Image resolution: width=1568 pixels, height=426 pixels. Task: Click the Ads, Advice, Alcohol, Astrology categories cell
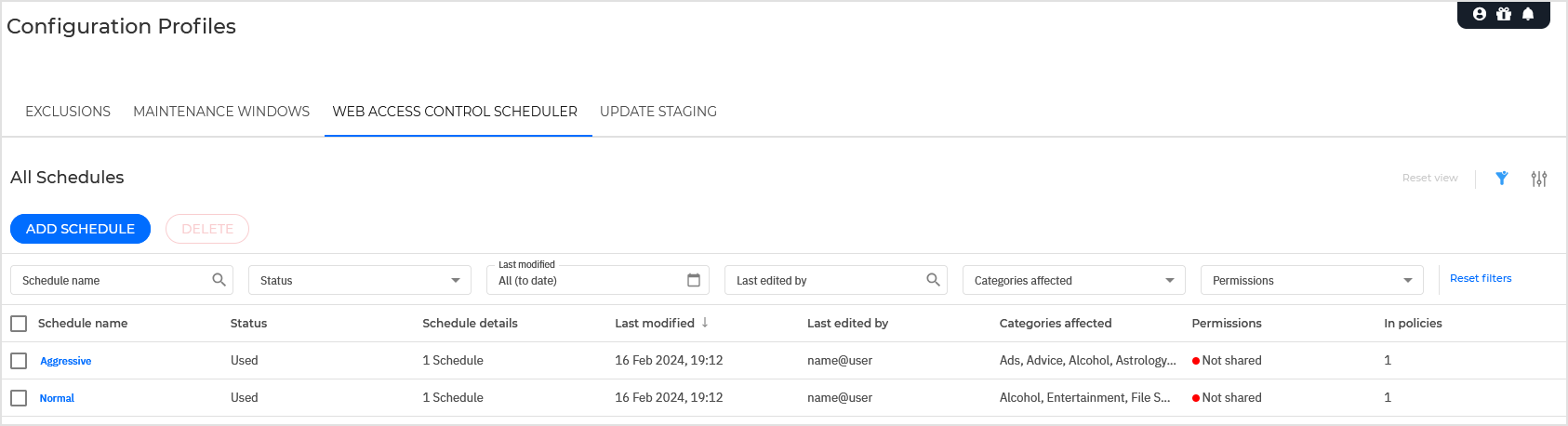(x=1088, y=360)
